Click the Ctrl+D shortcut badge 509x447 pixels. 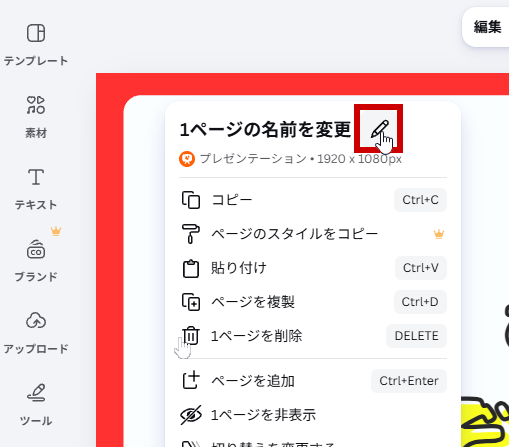420,302
